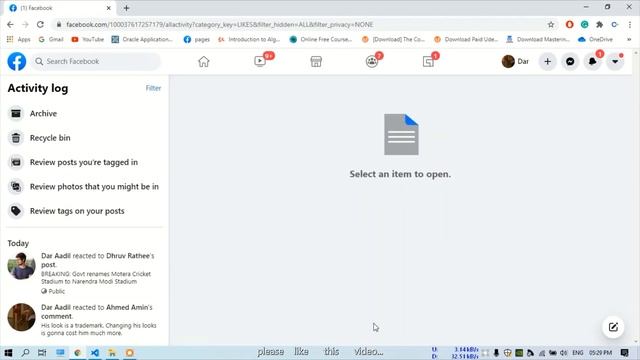Open the Windows notification center icon
This screenshot has height=360, width=640.
(x=624, y=353)
